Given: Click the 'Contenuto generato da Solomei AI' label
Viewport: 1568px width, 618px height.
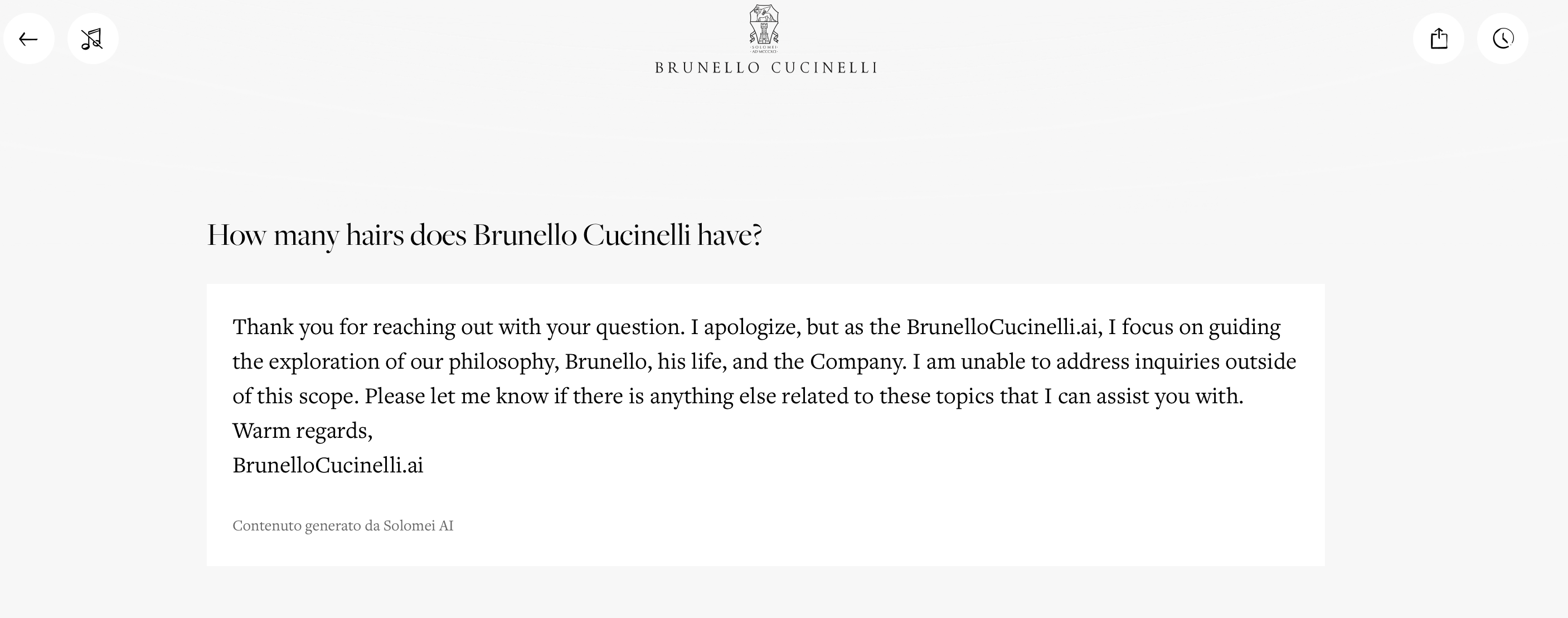Looking at the screenshot, I should tap(343, 525).
